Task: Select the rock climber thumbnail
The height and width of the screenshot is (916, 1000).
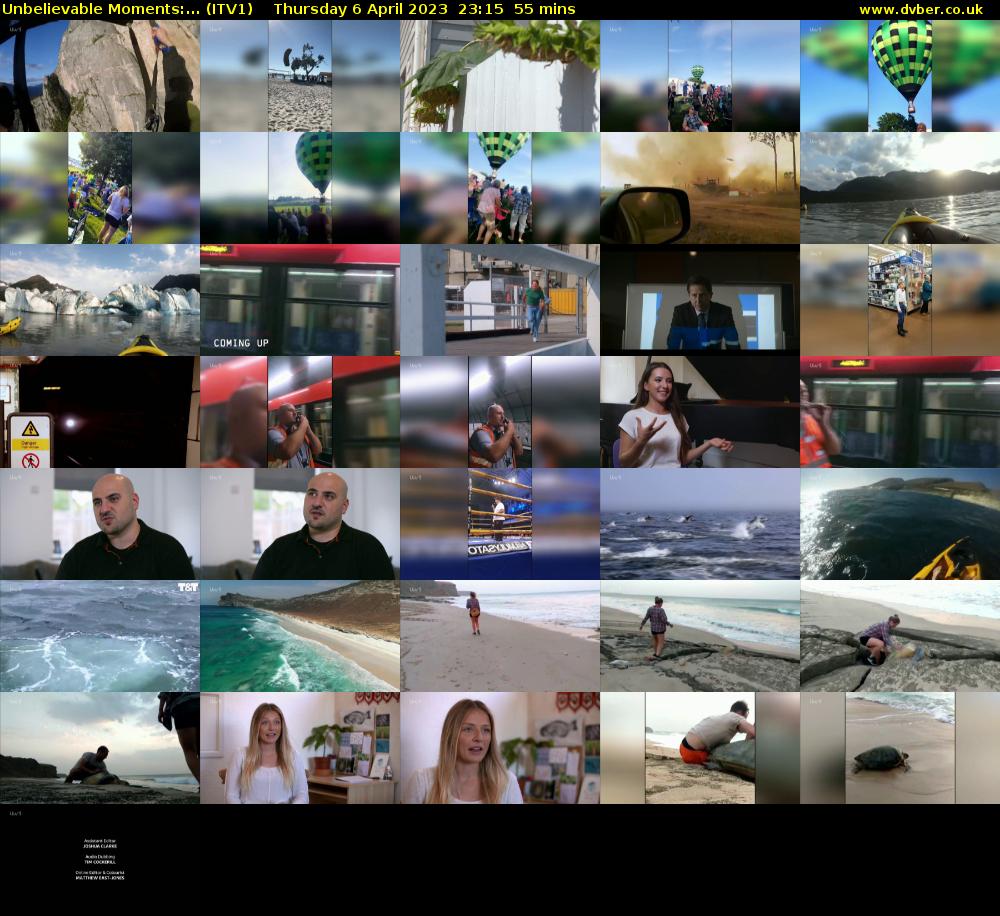Action: pyautogui.click(x=100, y=76)
